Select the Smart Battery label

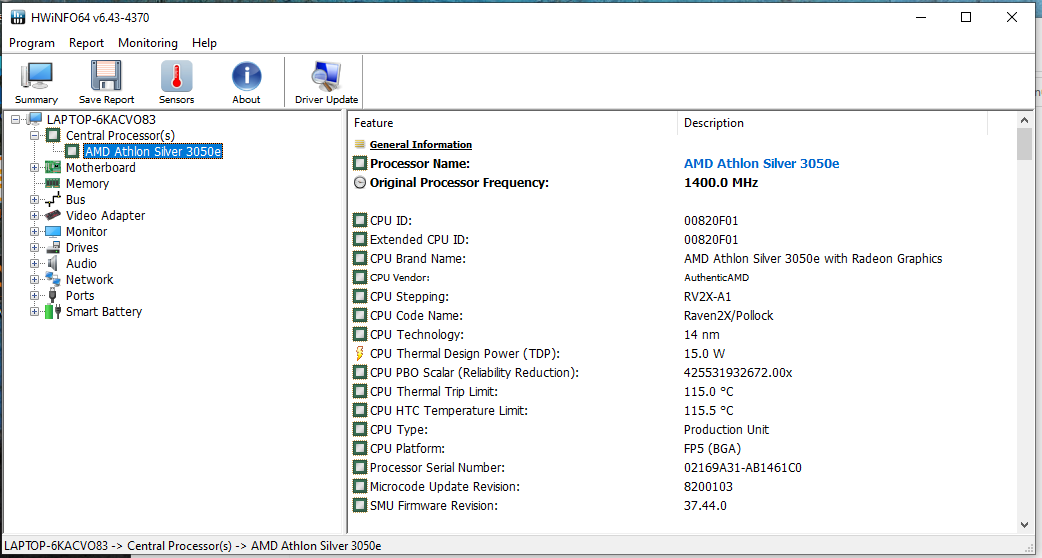(104, 311)
